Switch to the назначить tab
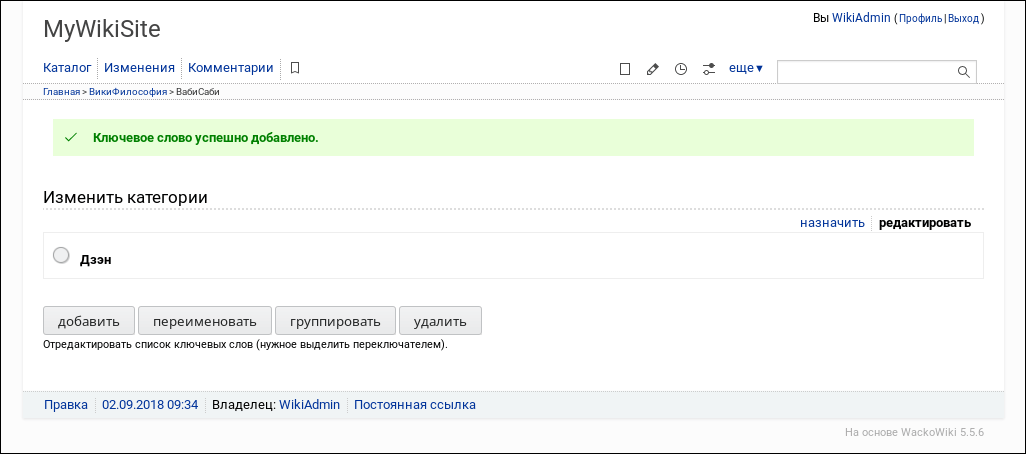 pyautogui.click(x=832, y=223)
